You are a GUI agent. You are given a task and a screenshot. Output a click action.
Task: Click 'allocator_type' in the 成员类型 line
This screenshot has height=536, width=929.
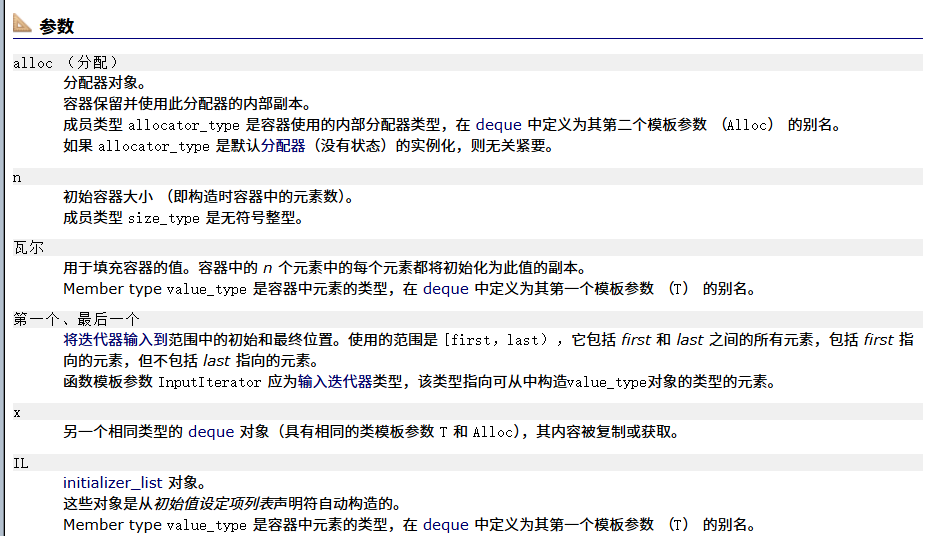click(184, 126)
